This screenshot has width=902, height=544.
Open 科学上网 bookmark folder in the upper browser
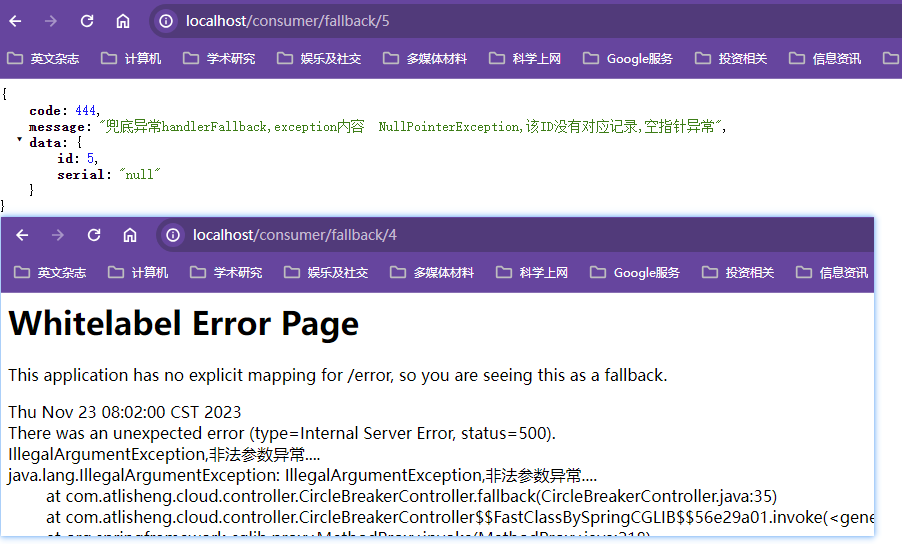pos(526,59)
